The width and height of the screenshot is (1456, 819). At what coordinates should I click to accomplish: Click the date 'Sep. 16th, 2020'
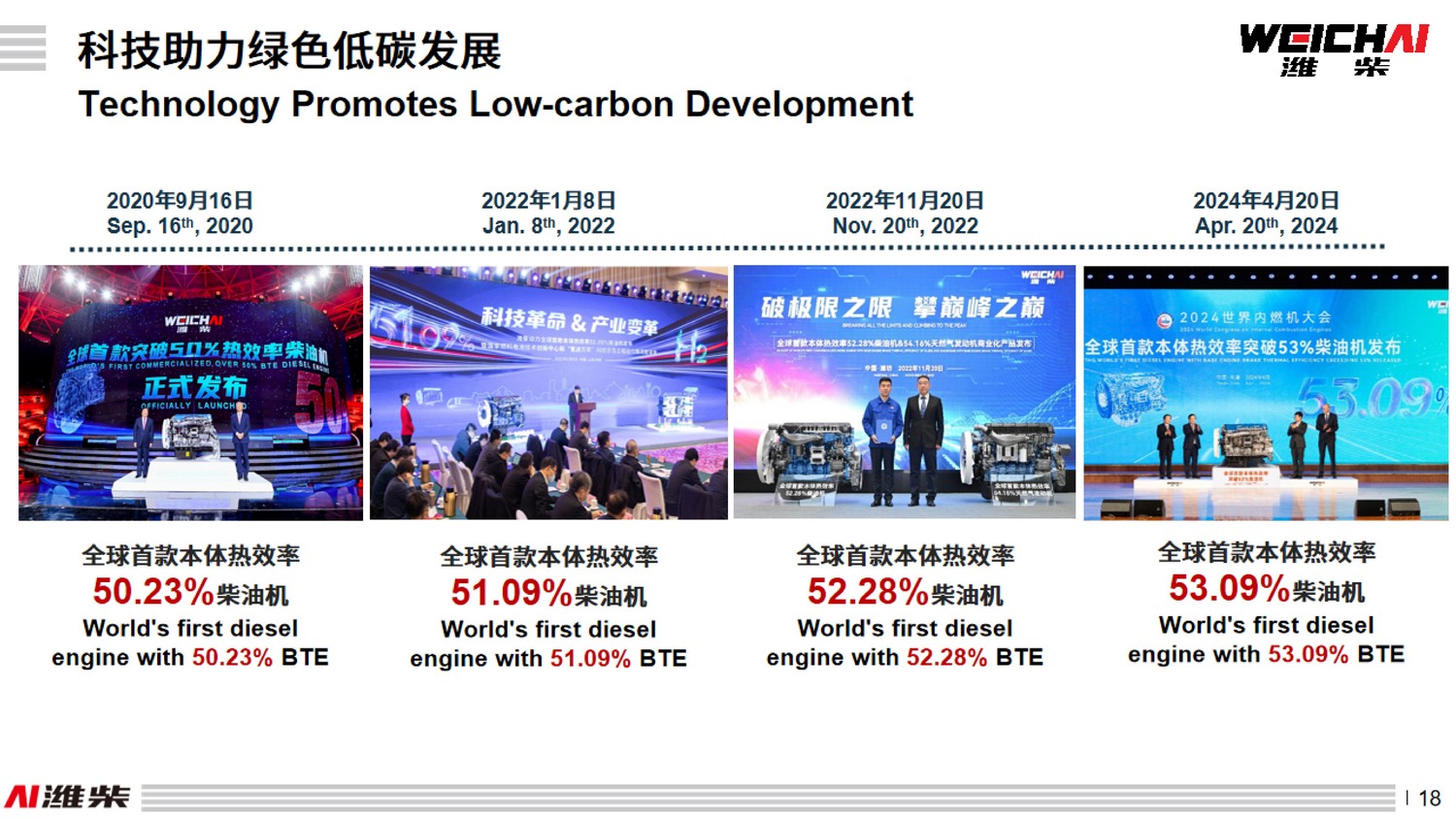tap(180, 226)
